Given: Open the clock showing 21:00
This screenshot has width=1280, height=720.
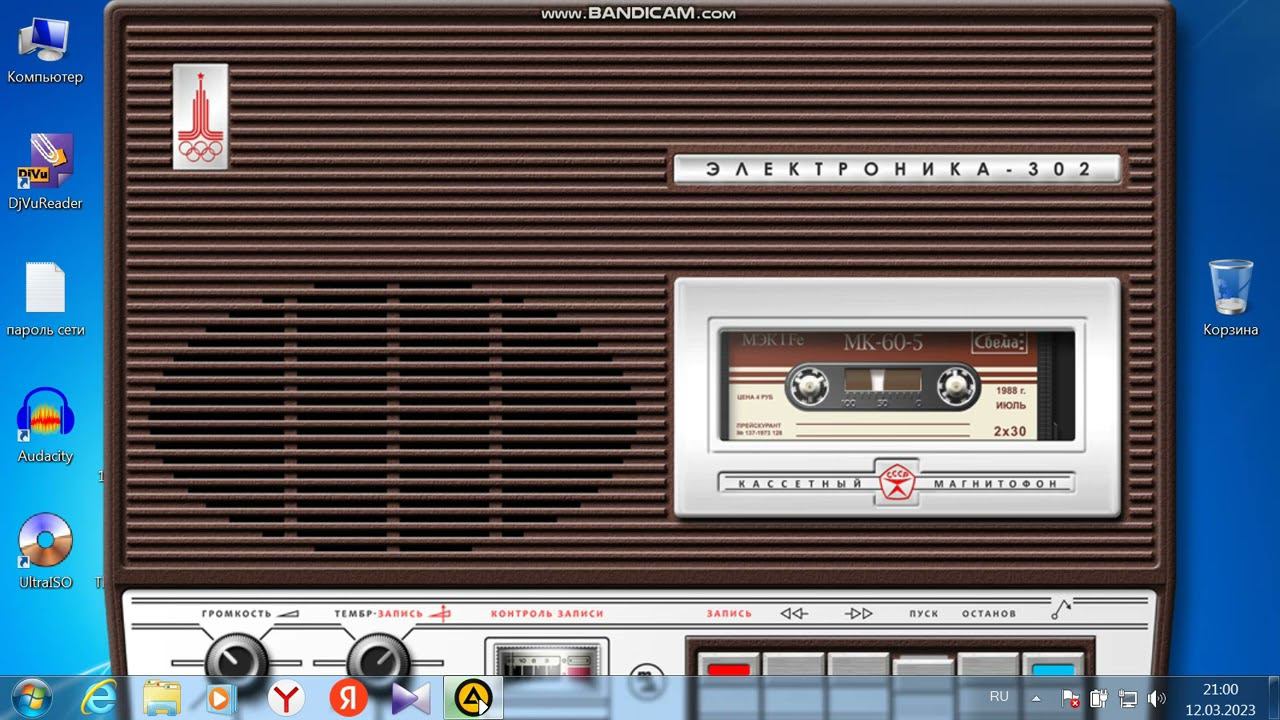Looking at the screenshot, I should tap(1220, 698).
